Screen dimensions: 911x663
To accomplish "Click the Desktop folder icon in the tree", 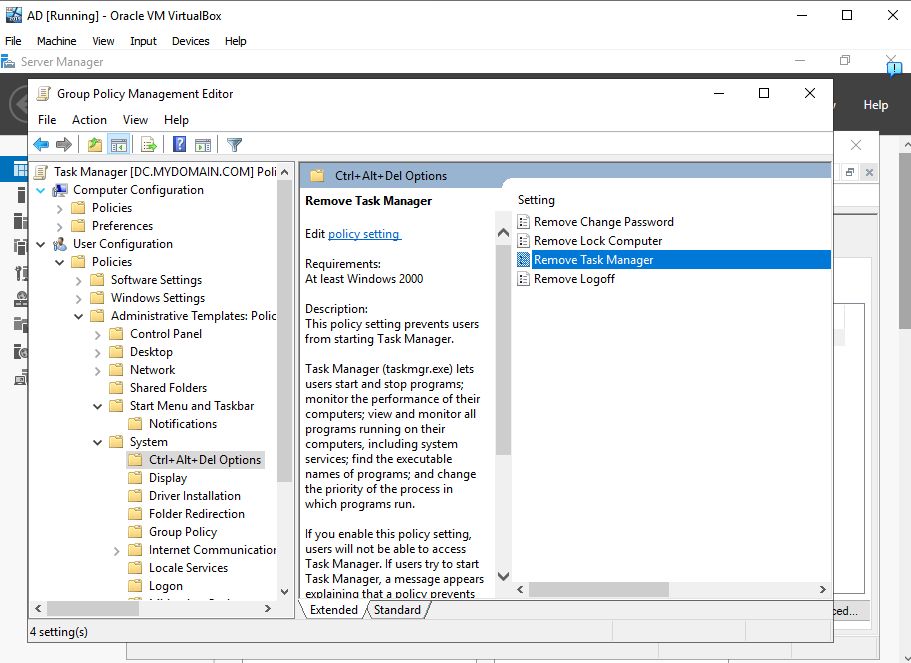I will 116,352.
